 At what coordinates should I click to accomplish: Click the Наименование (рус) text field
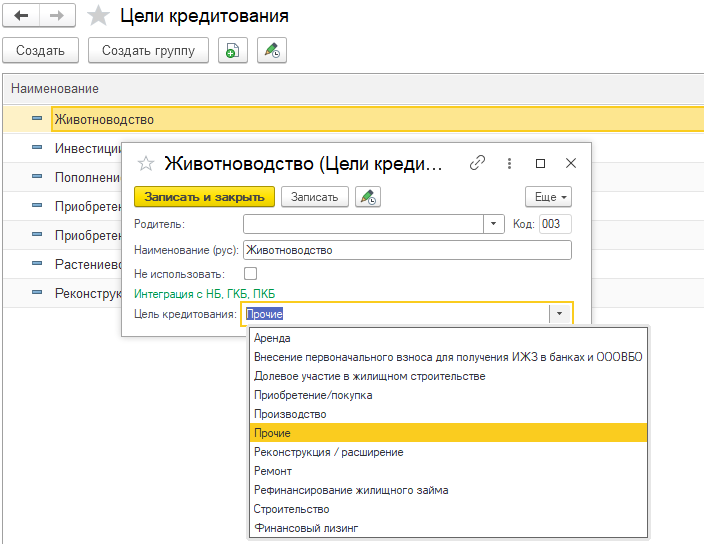pos(407,250)
